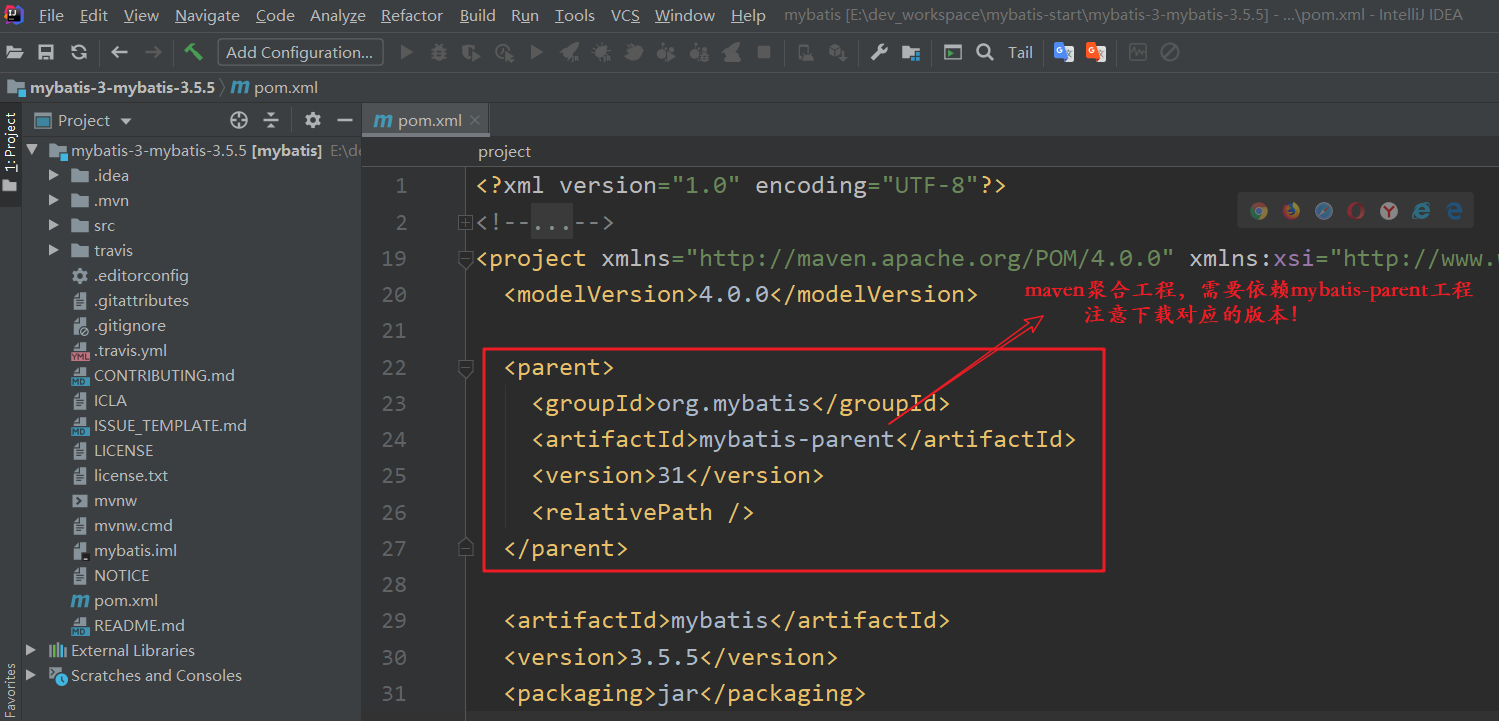Image resolution: width=1499 pixels, height=721 pixels.
Task: Click the Run Anything terminal icon
Action: (953, 52)
